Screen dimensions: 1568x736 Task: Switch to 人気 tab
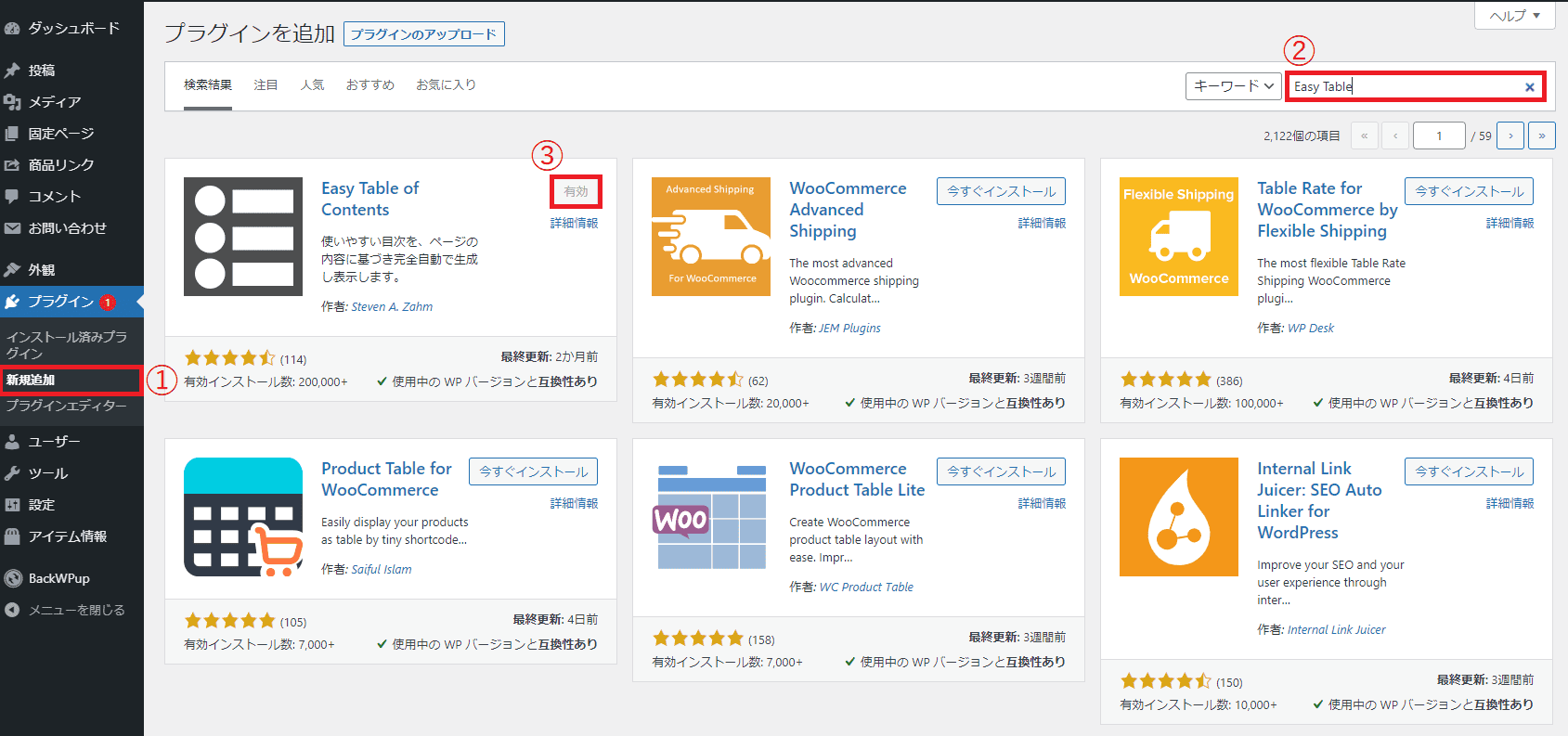pyautogui.click(x=313, y=85)
